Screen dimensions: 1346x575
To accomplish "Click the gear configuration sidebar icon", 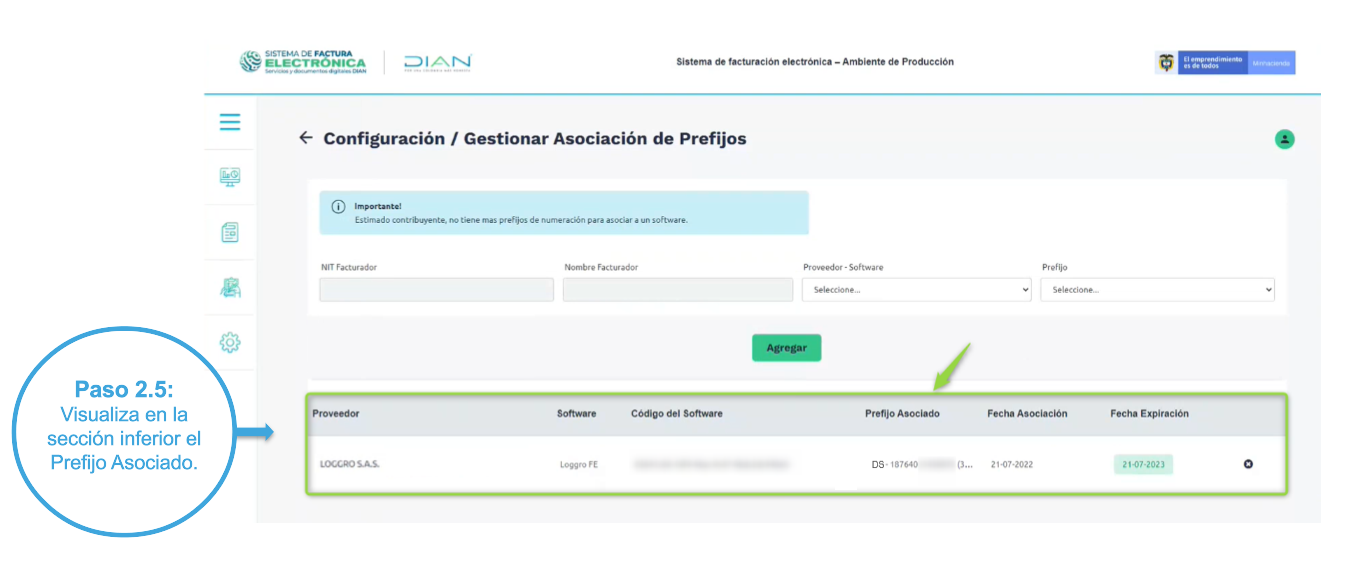I will [x=230, y=343].
